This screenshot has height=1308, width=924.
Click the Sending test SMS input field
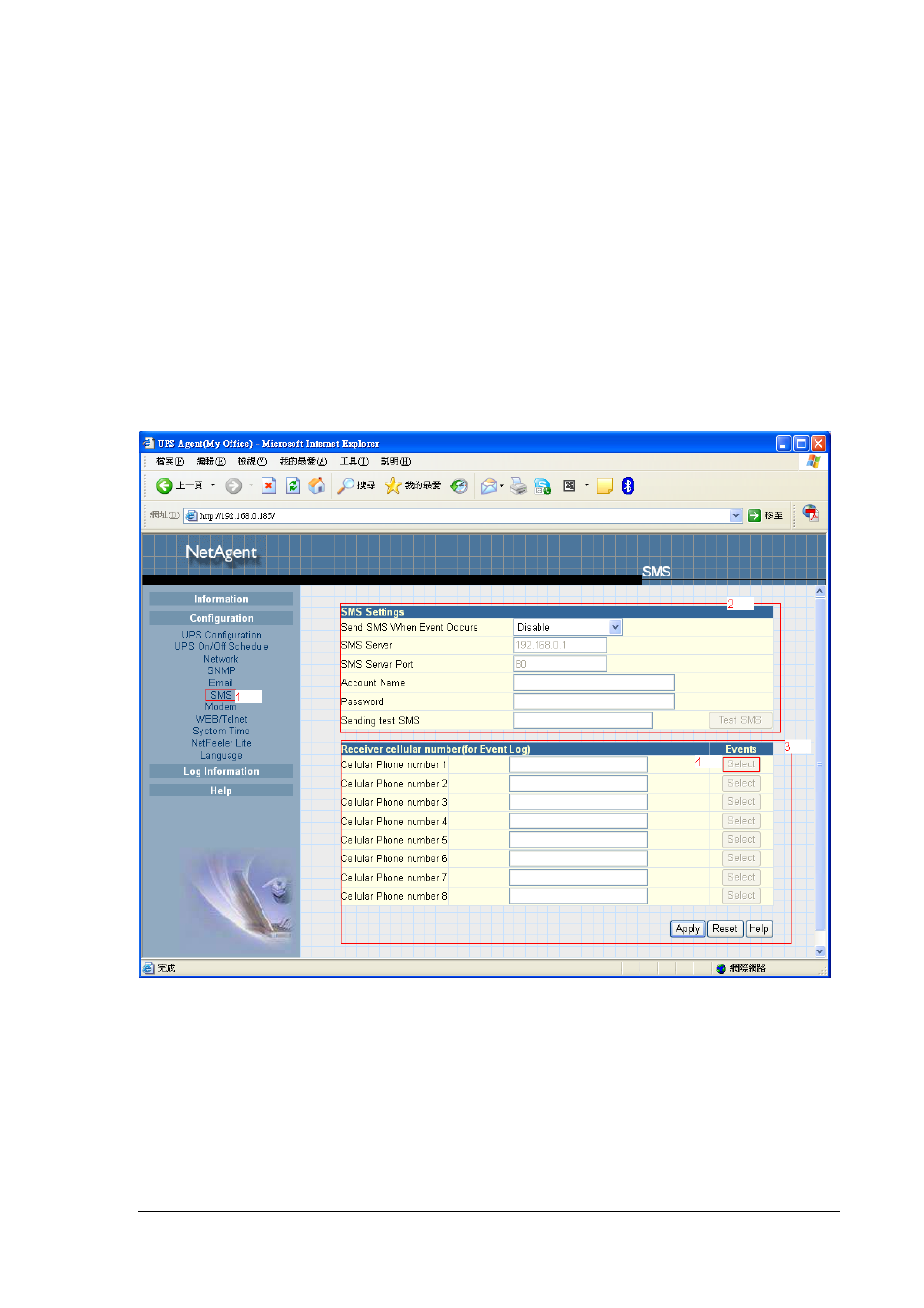582,721
